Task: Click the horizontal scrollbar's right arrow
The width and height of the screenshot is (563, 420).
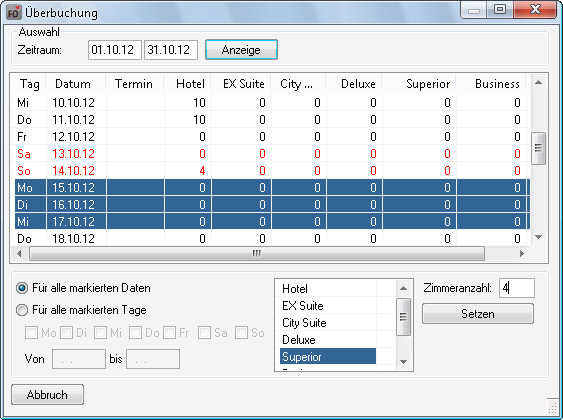Action: [x=522, y=253]
